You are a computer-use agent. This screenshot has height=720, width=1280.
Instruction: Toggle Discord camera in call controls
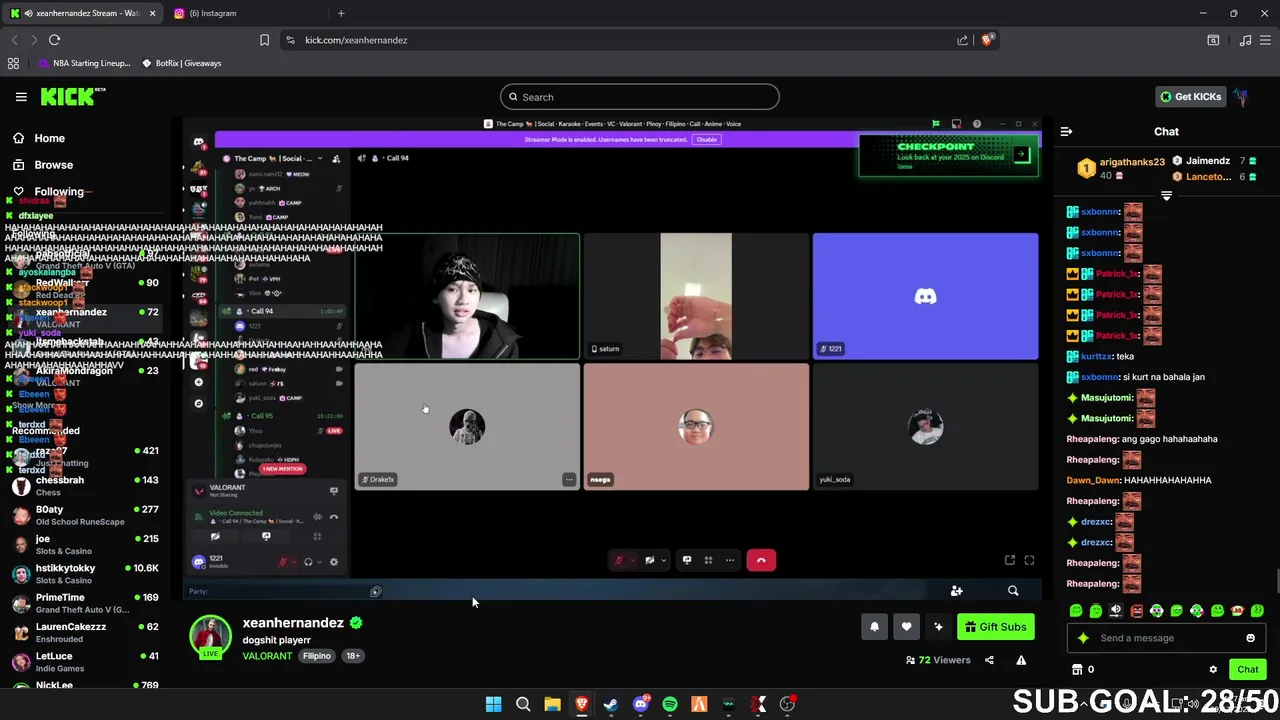[x=649, y=560]
